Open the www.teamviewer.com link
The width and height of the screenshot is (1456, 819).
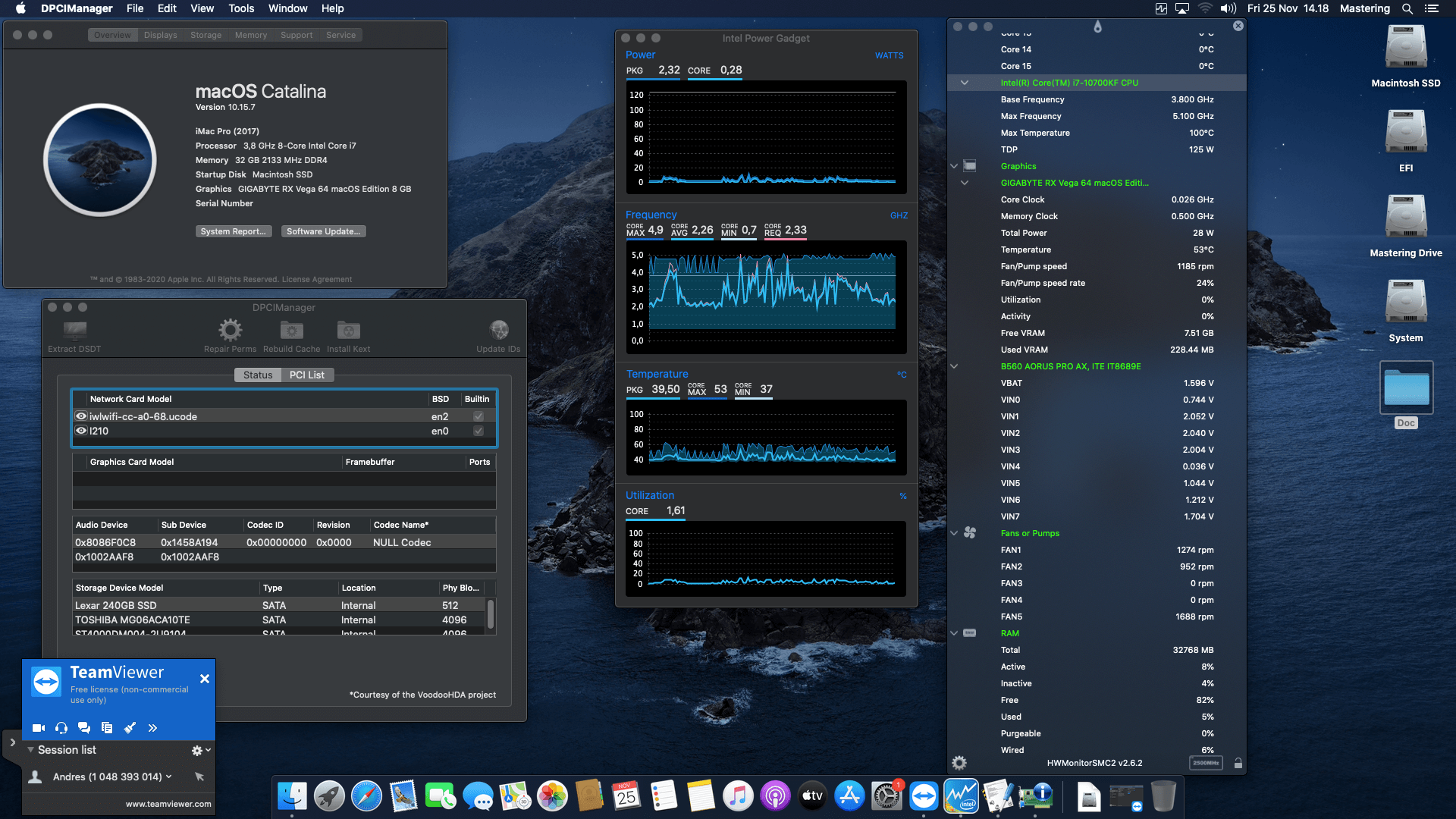coord(167,803)
